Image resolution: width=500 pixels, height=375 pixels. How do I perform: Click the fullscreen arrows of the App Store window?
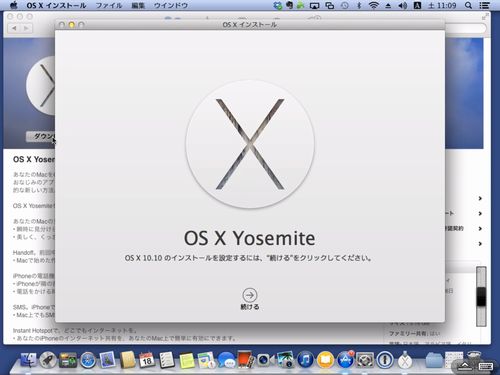pyautogui.click(x=485, y=16)
